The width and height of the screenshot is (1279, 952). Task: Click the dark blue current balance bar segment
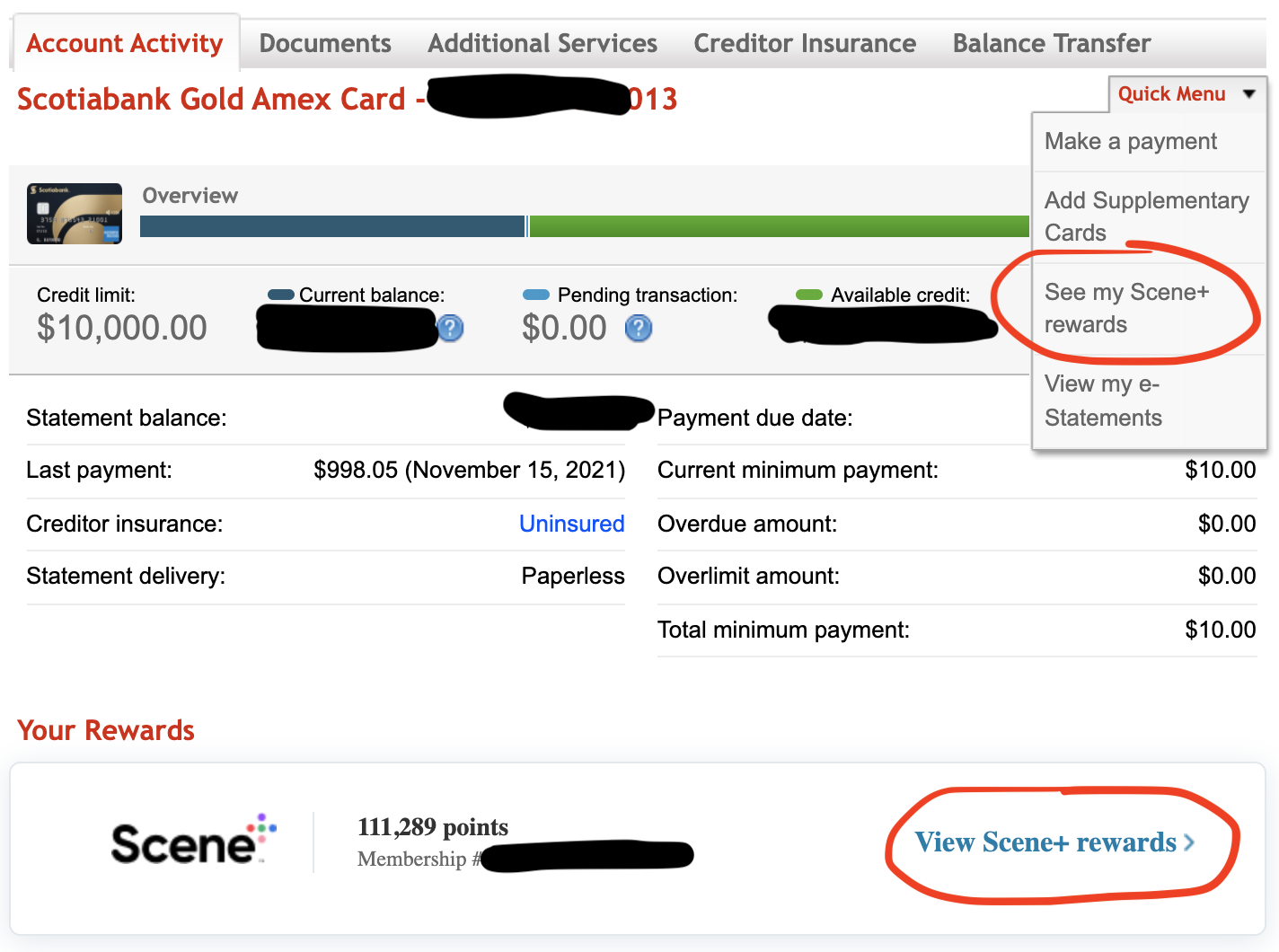(332, 226)
